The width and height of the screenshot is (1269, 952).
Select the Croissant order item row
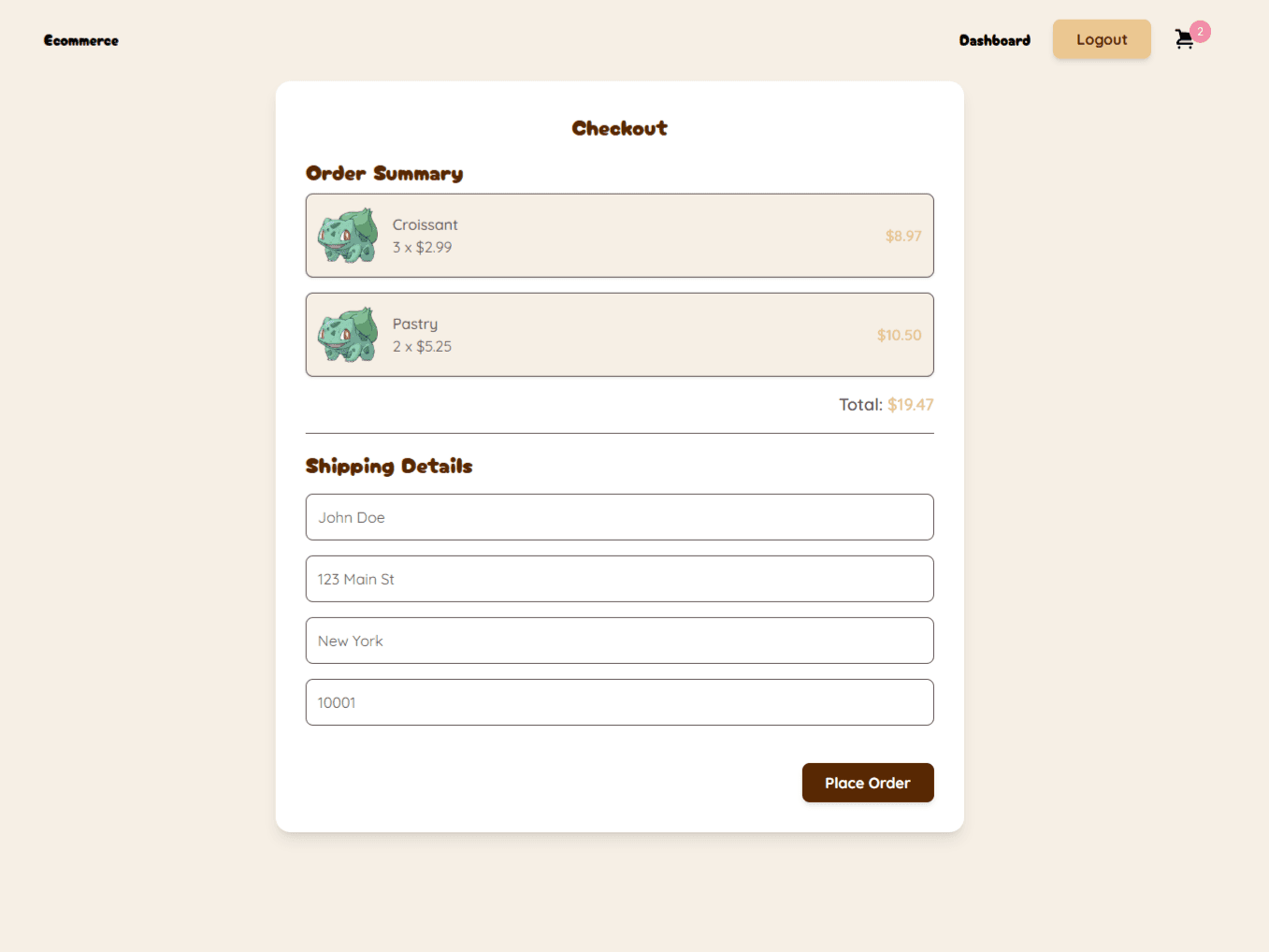pos(620,236)
